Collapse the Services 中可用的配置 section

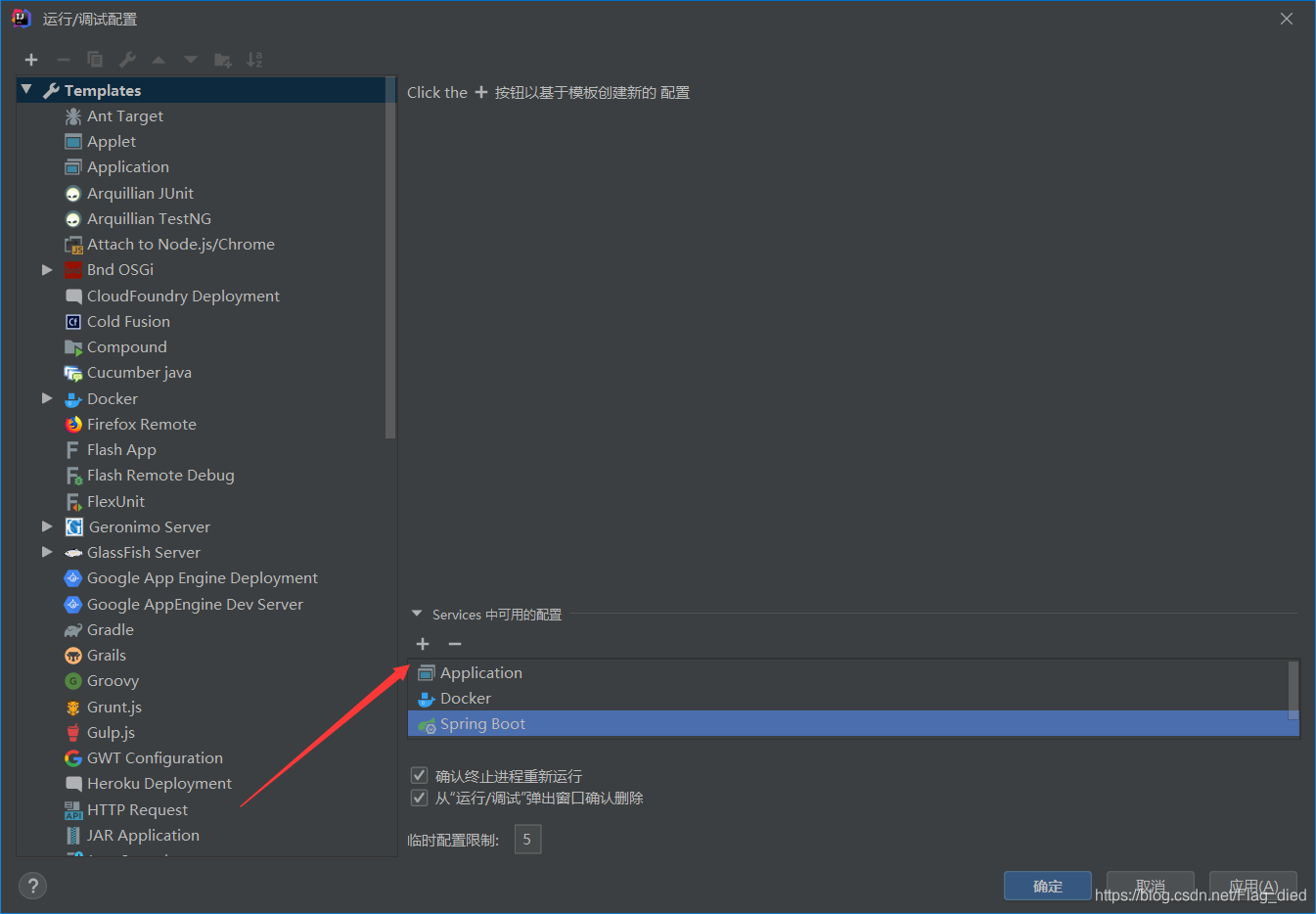tap(417, 615)
